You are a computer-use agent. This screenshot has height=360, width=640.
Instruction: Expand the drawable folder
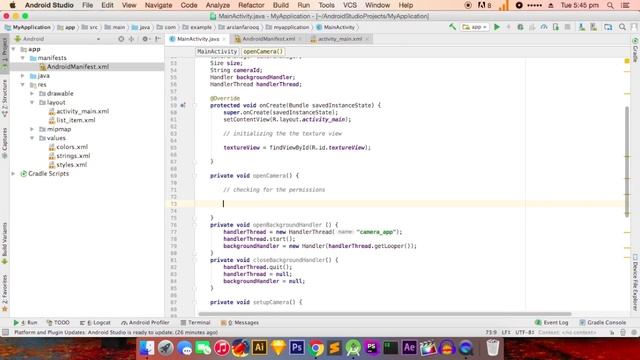coord(32,93)
